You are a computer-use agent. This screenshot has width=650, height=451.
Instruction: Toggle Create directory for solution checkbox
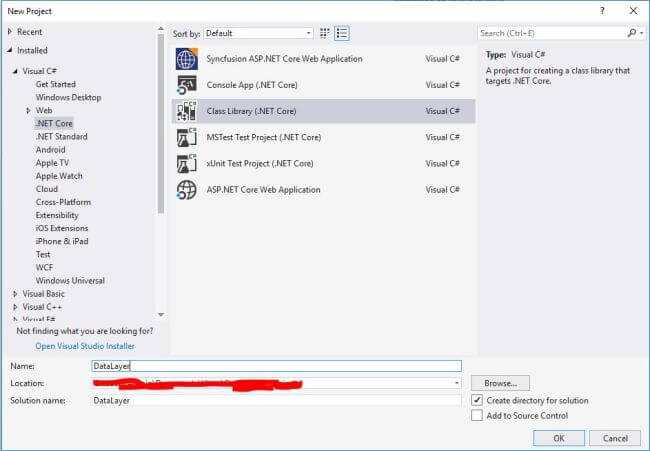[477, 400]
